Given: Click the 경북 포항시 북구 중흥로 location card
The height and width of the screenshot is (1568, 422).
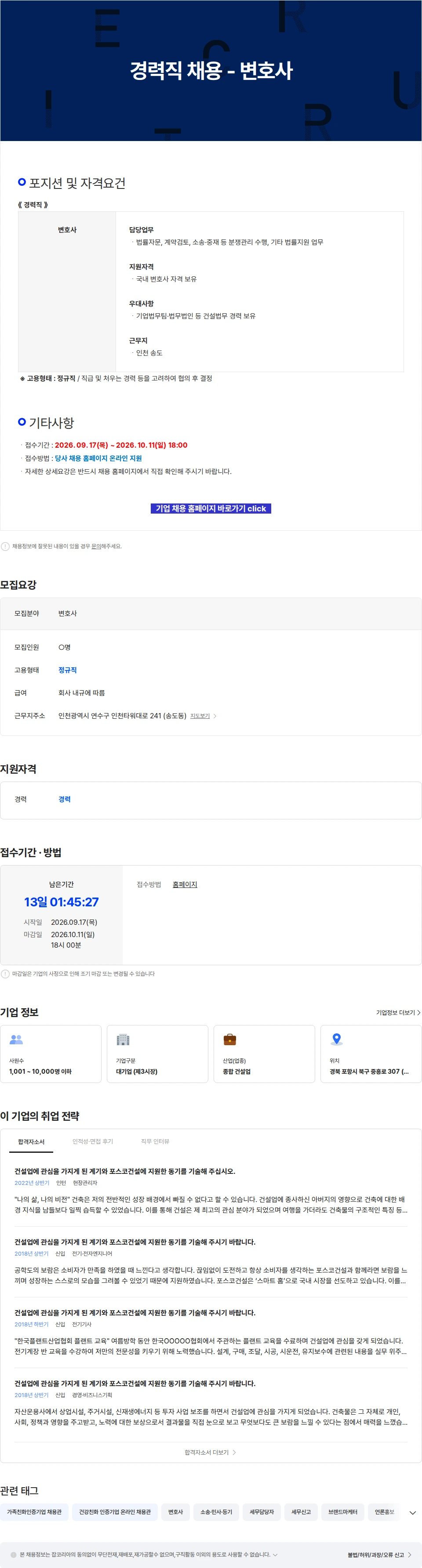Looking at the screenshot, I should [371, 1054].
